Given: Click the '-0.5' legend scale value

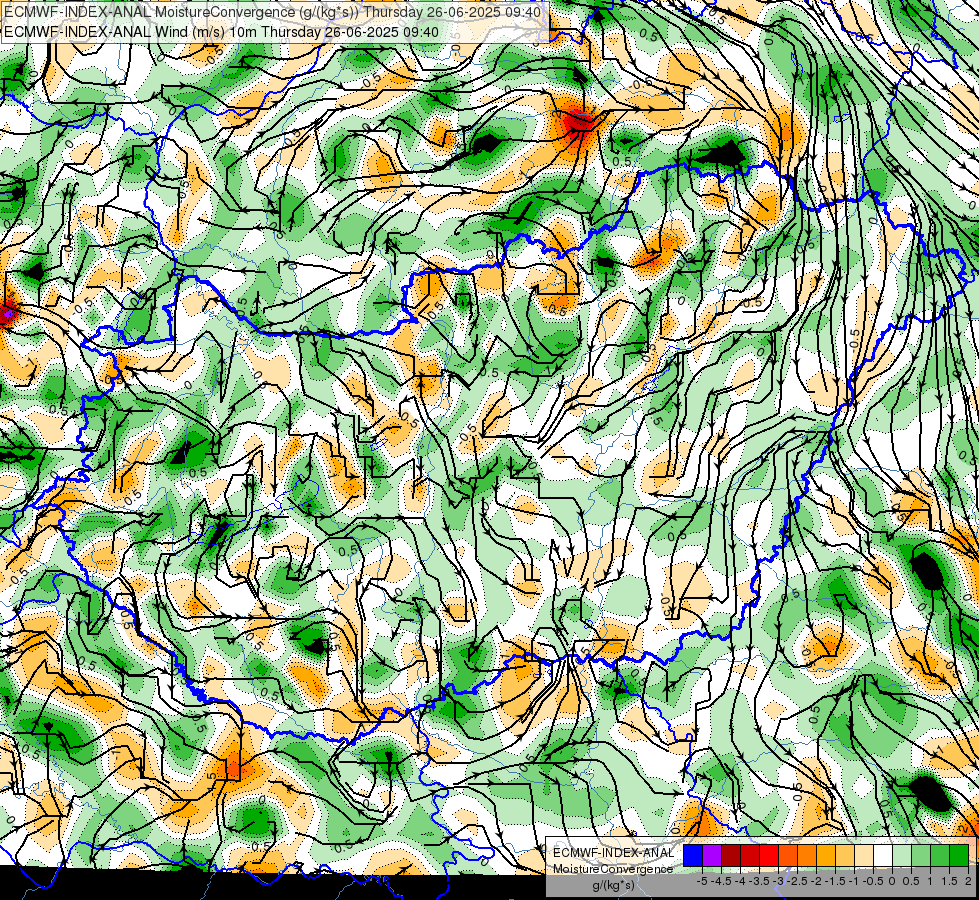Looking at the screenshot, I should click(873, 881).
